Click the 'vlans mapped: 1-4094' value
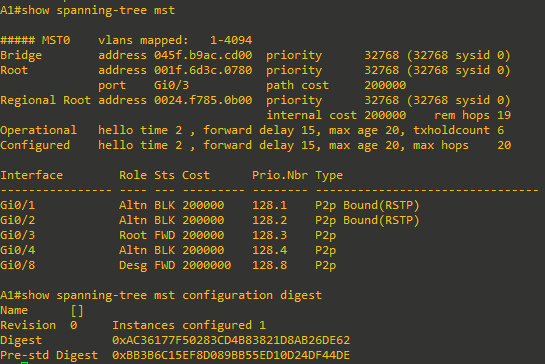Screen dimensions: 545x364 [x=175, y=40]
